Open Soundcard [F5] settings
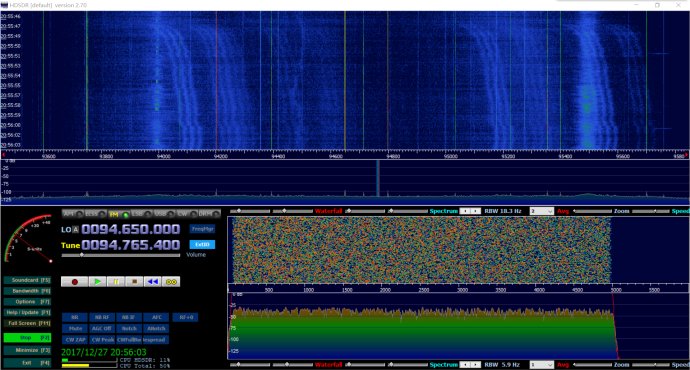Screen dimensions: 690x370 27,280
